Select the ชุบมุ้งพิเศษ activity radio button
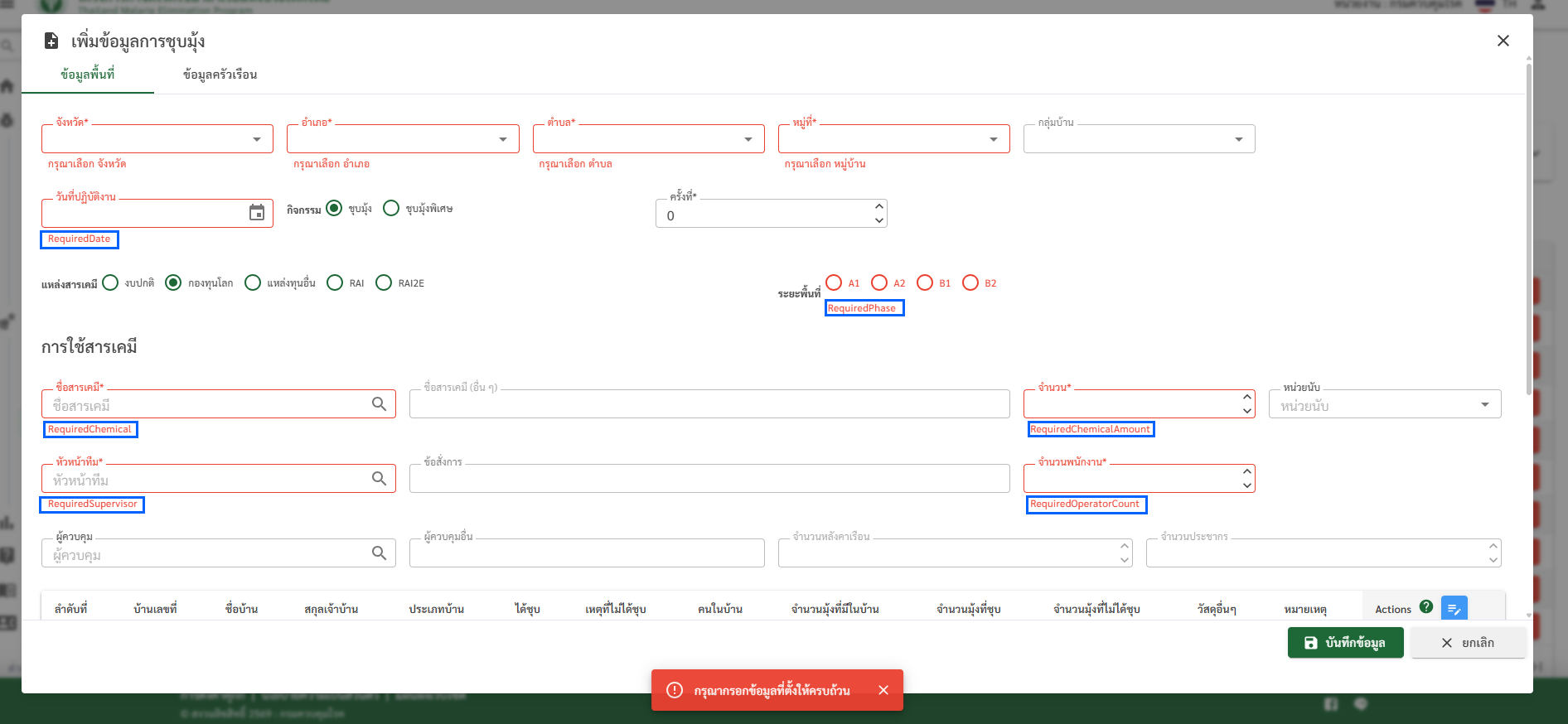The width and height of the screenshot is (1568, 724). click(x=391, y=208)
